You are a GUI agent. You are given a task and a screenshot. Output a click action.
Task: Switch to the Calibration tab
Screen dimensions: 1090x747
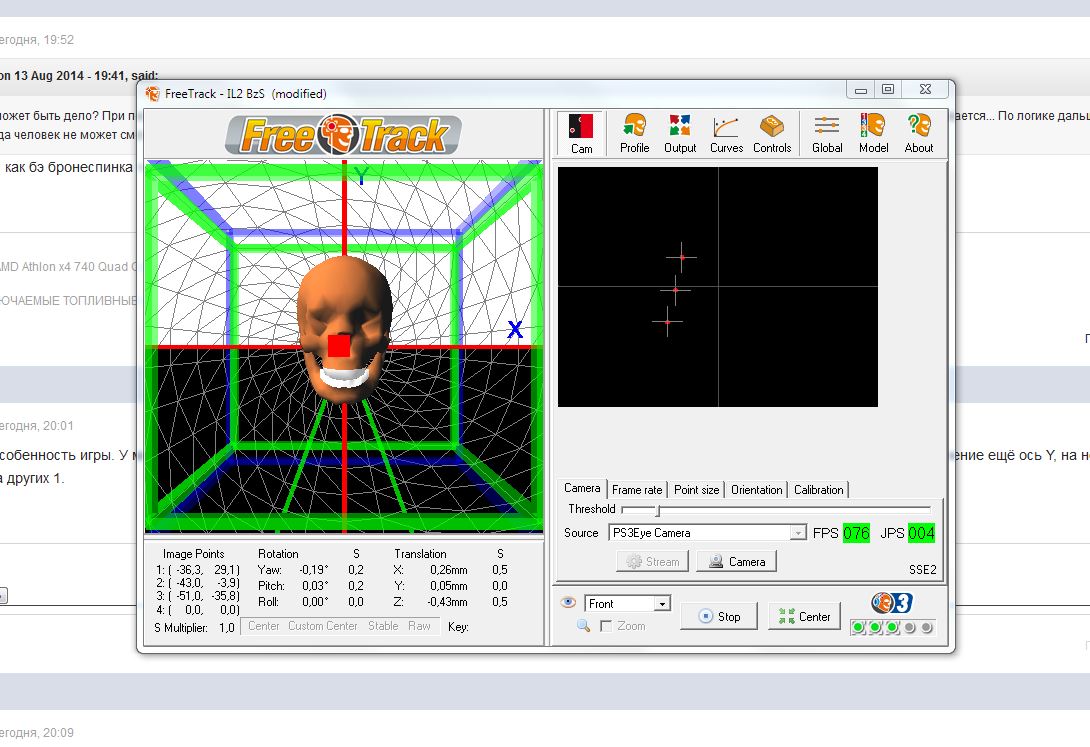pos(818,490)
